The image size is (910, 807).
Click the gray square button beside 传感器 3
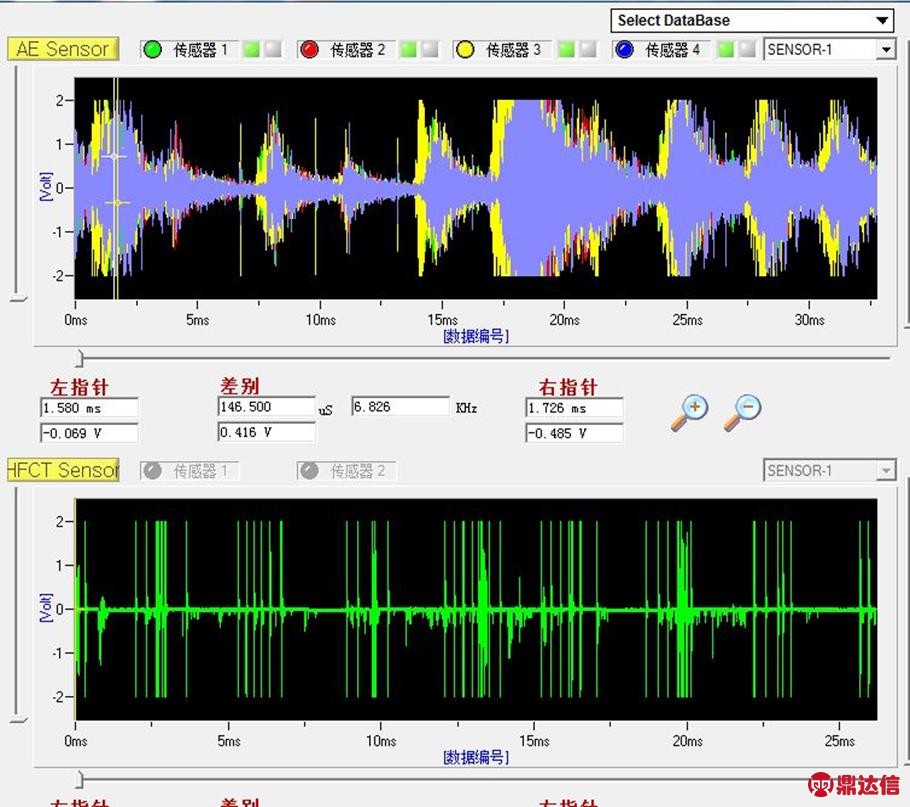click(588, 50)
